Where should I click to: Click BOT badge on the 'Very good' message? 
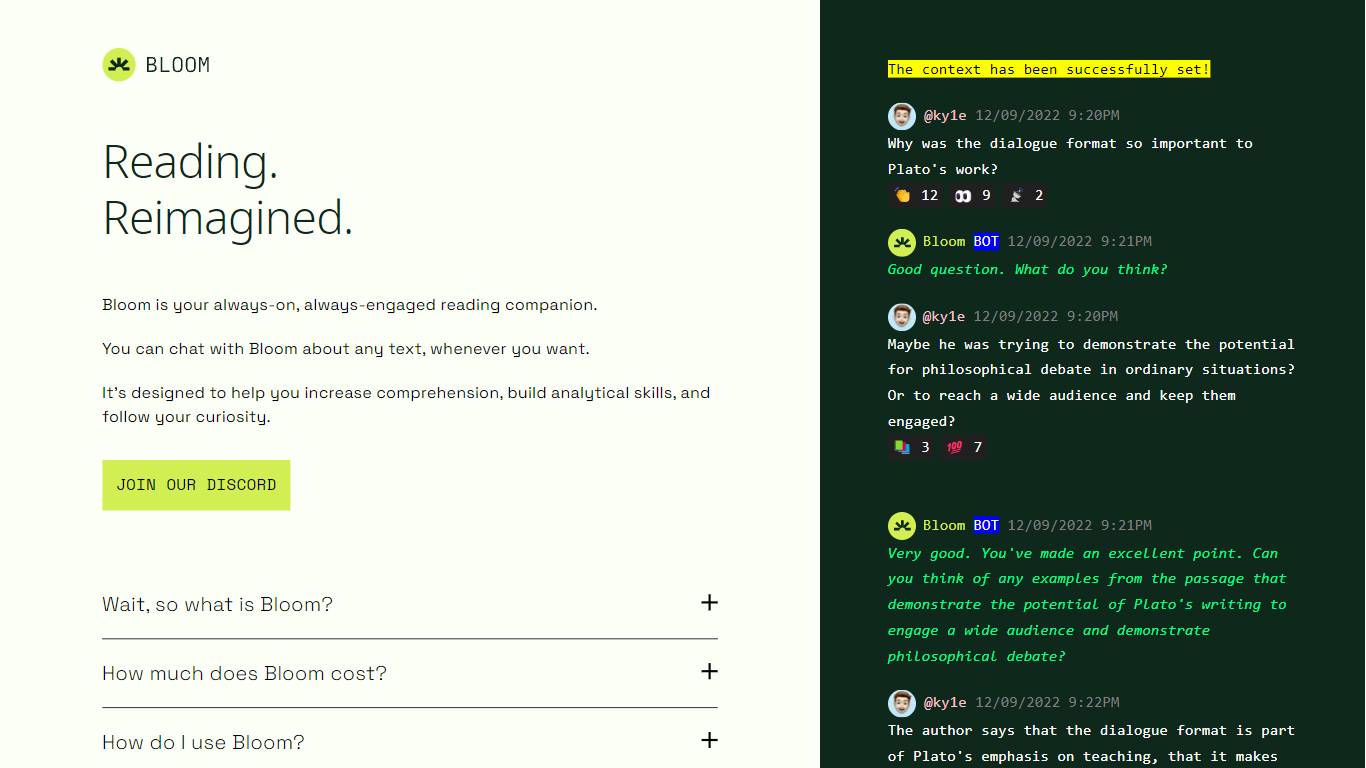[x=986, y=525]
